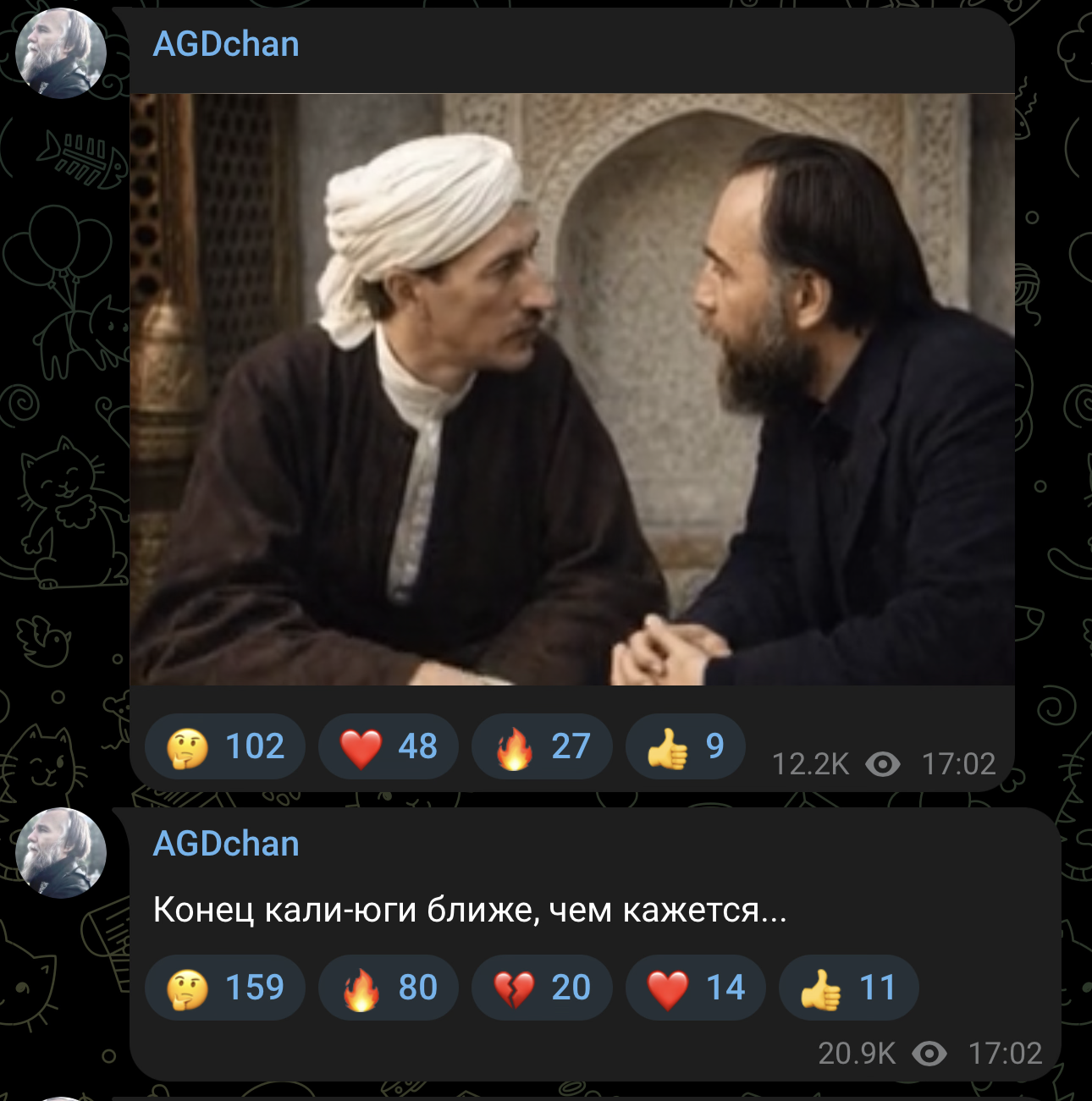
Task: Add broken heart reaction with 20
Action: (542, 988)
